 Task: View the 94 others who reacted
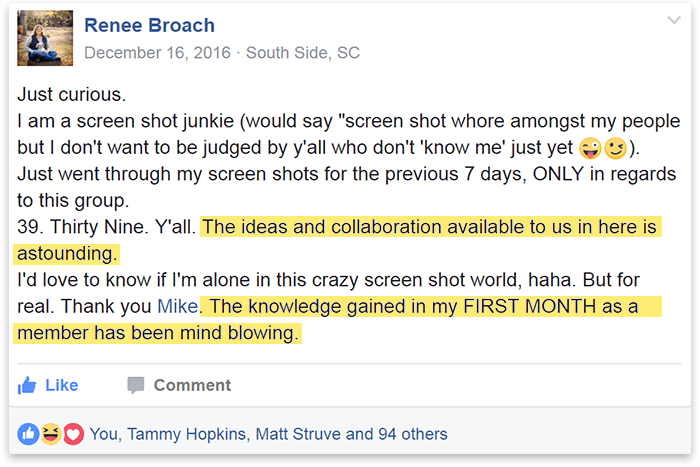412,434
